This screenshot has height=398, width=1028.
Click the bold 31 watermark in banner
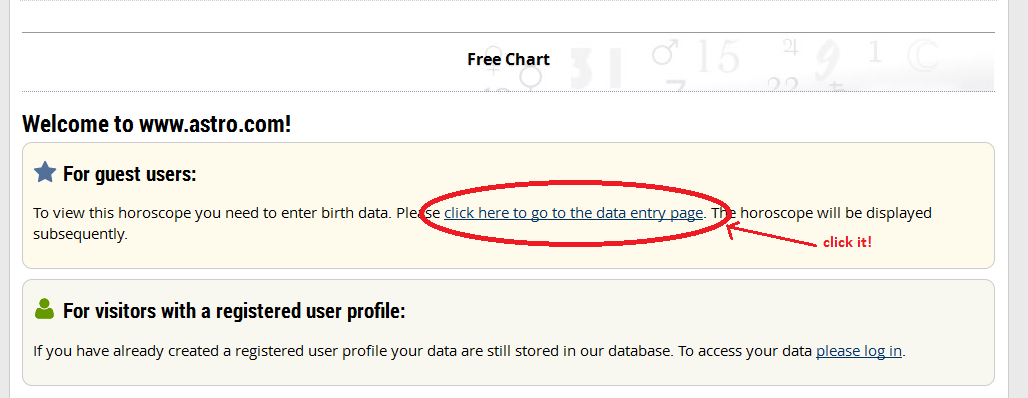pyautogui.click(x=596, y=68)
